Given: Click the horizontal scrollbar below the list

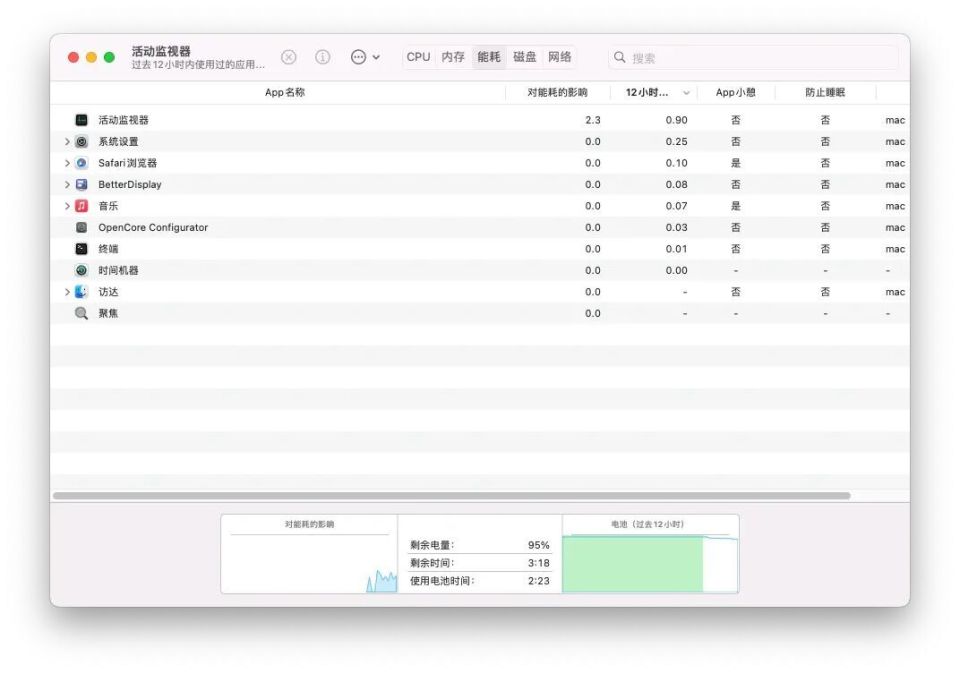Looking at the screenshot, I should tap(451, 495).
